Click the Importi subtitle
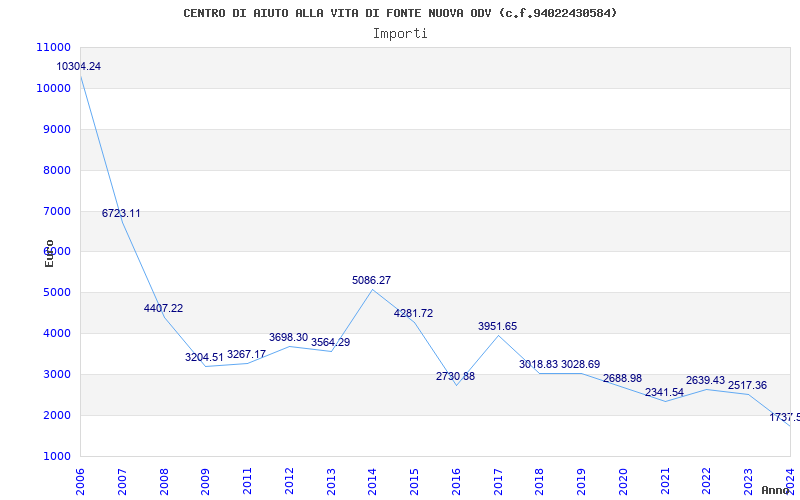The height and width of the screenshot is (500, 800). (x=400, y=34)
